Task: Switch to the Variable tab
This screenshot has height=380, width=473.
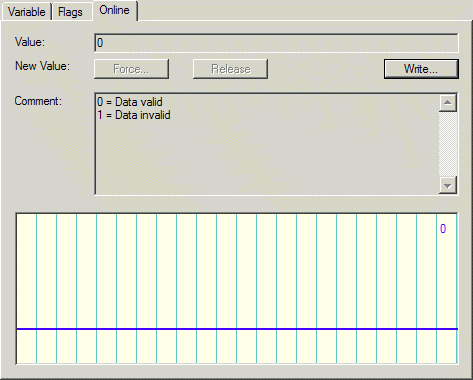Action: pos(26,12)
